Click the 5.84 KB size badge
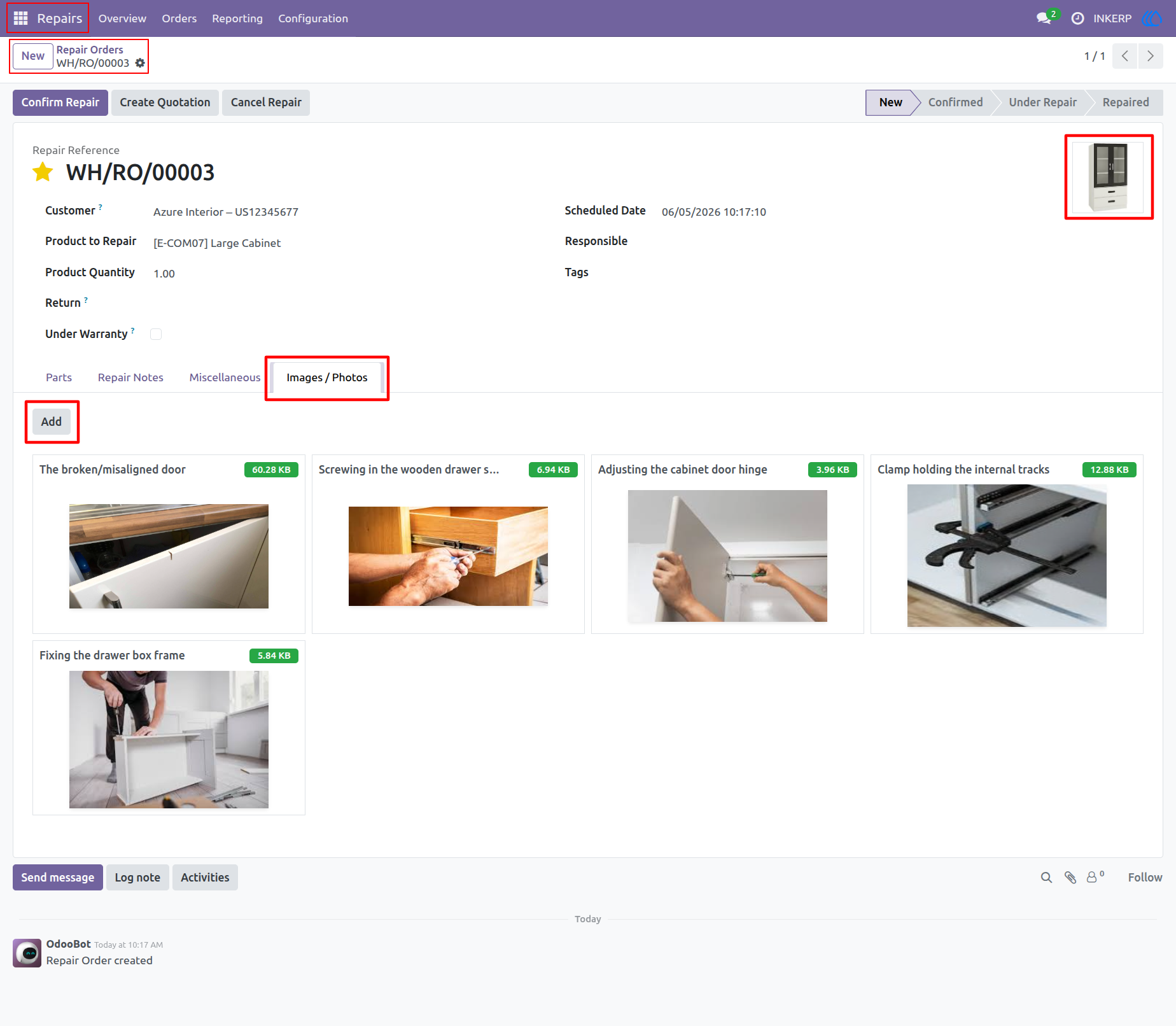The width and height of the screenshot is (1176, 1026). [x=274, y=656]
